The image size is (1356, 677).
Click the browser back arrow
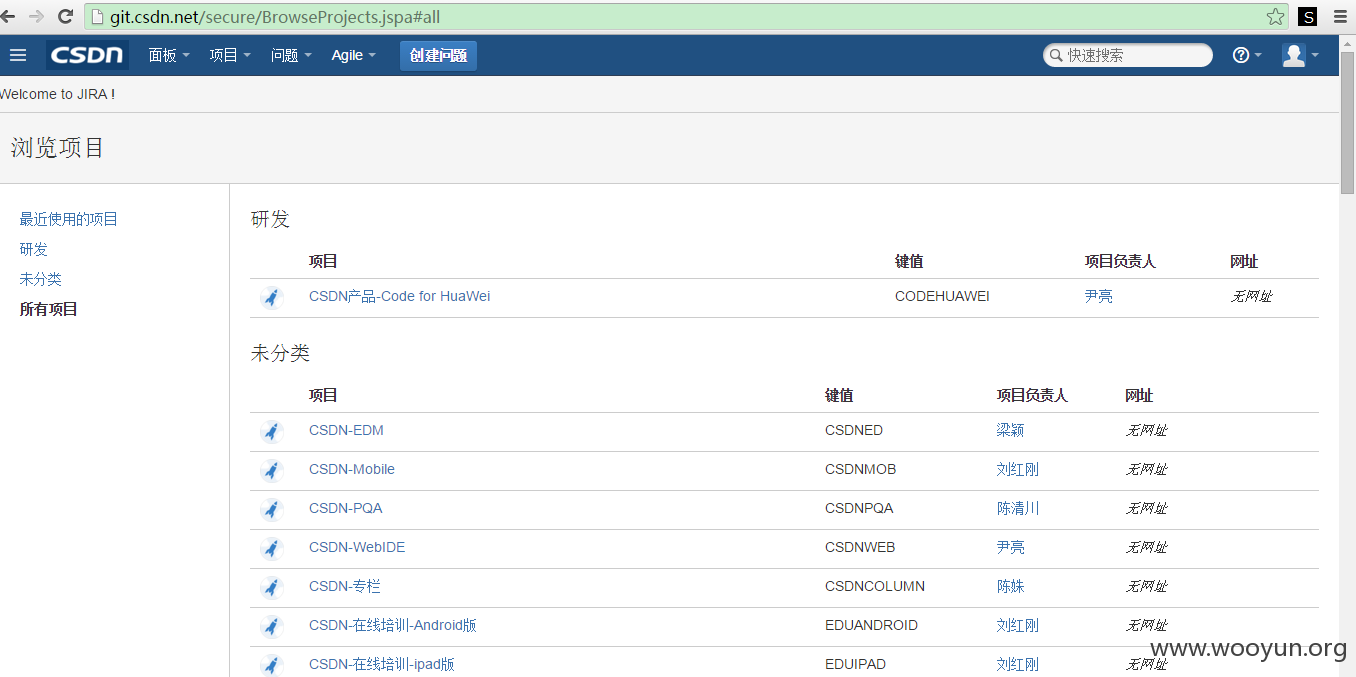8,16
